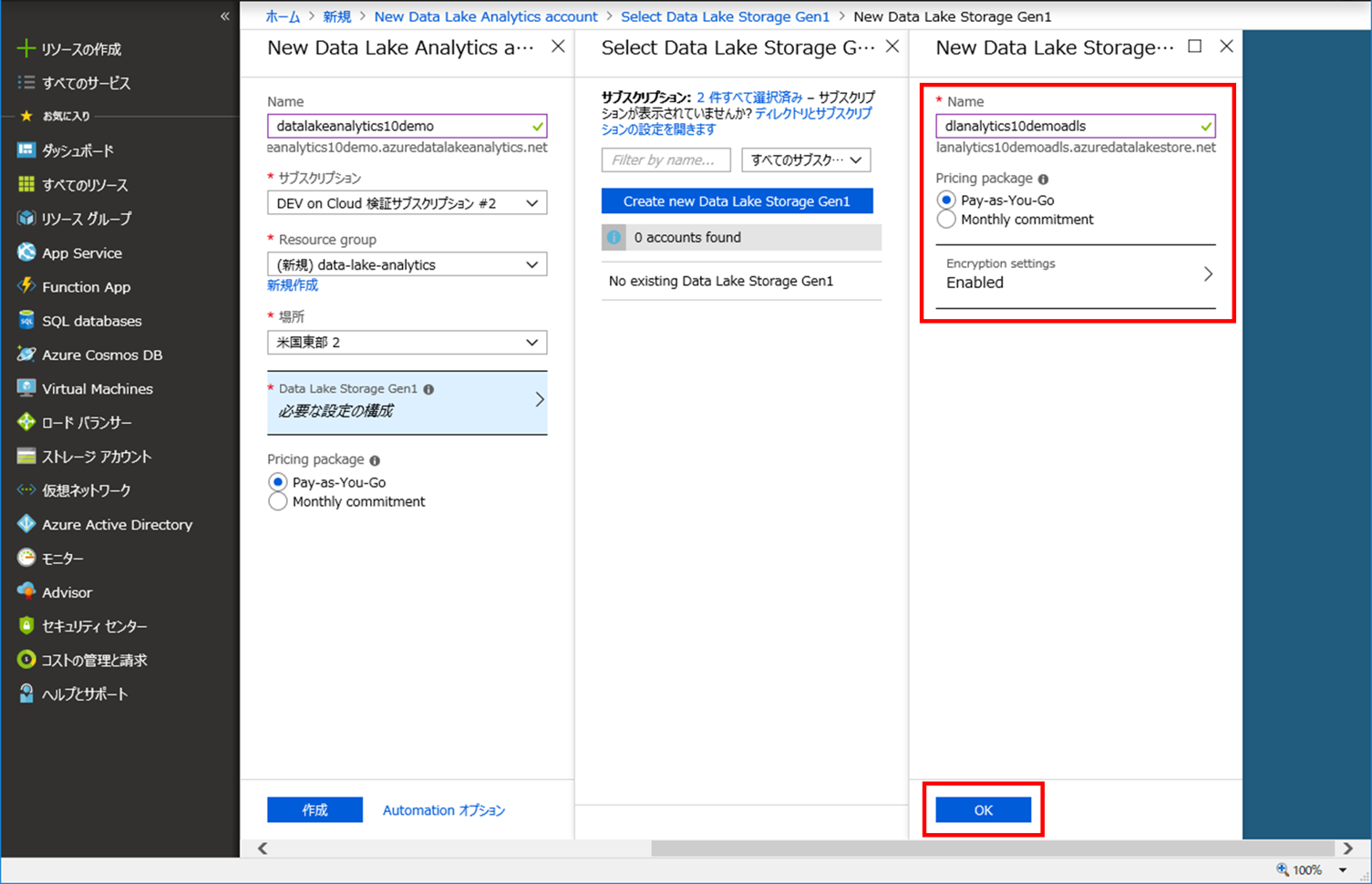
Task: Click the OK button
Action: tap(983, 809)
